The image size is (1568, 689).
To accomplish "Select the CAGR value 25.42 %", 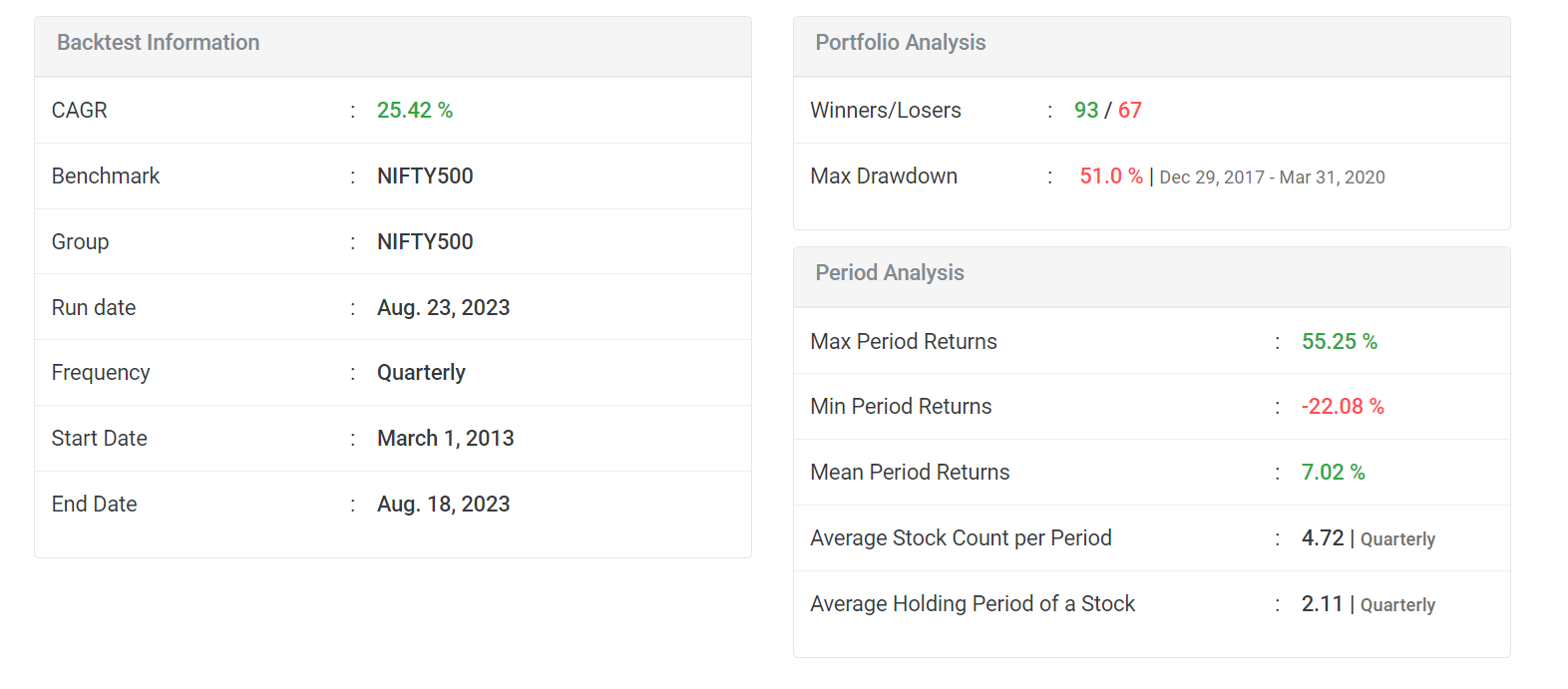I will pos(414,111).
